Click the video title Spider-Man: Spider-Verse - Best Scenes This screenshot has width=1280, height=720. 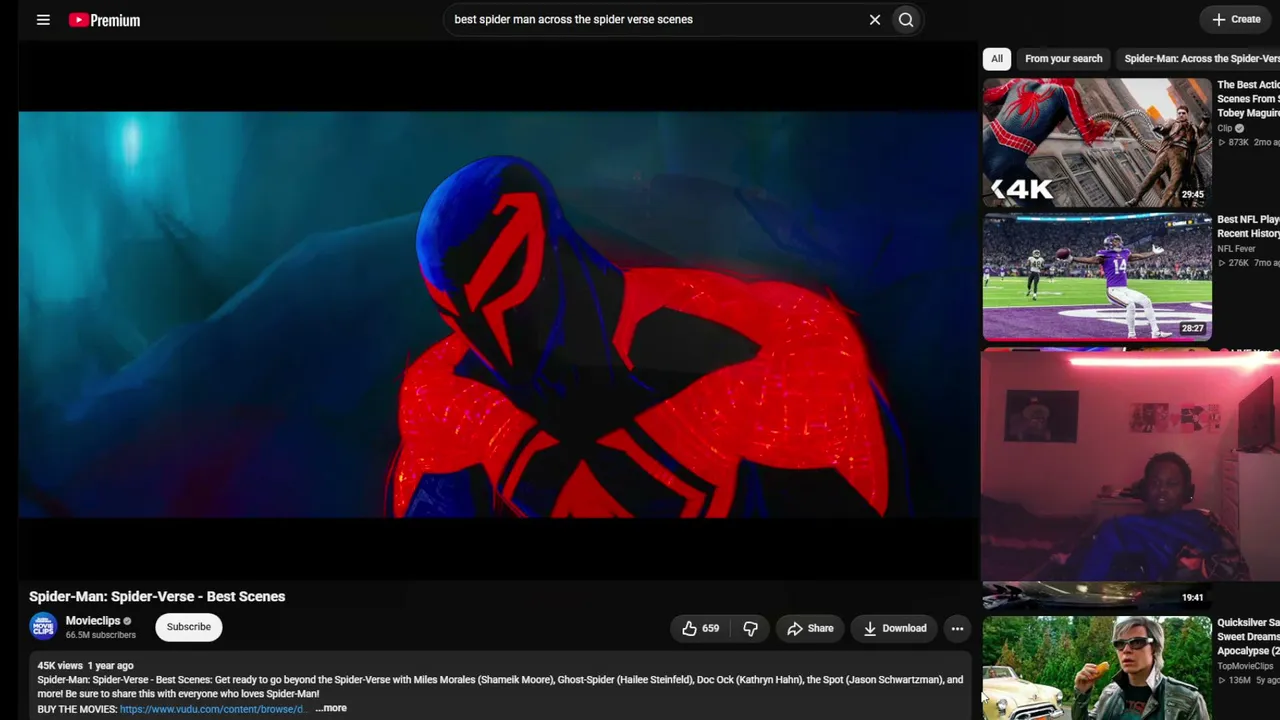point(157,596)
